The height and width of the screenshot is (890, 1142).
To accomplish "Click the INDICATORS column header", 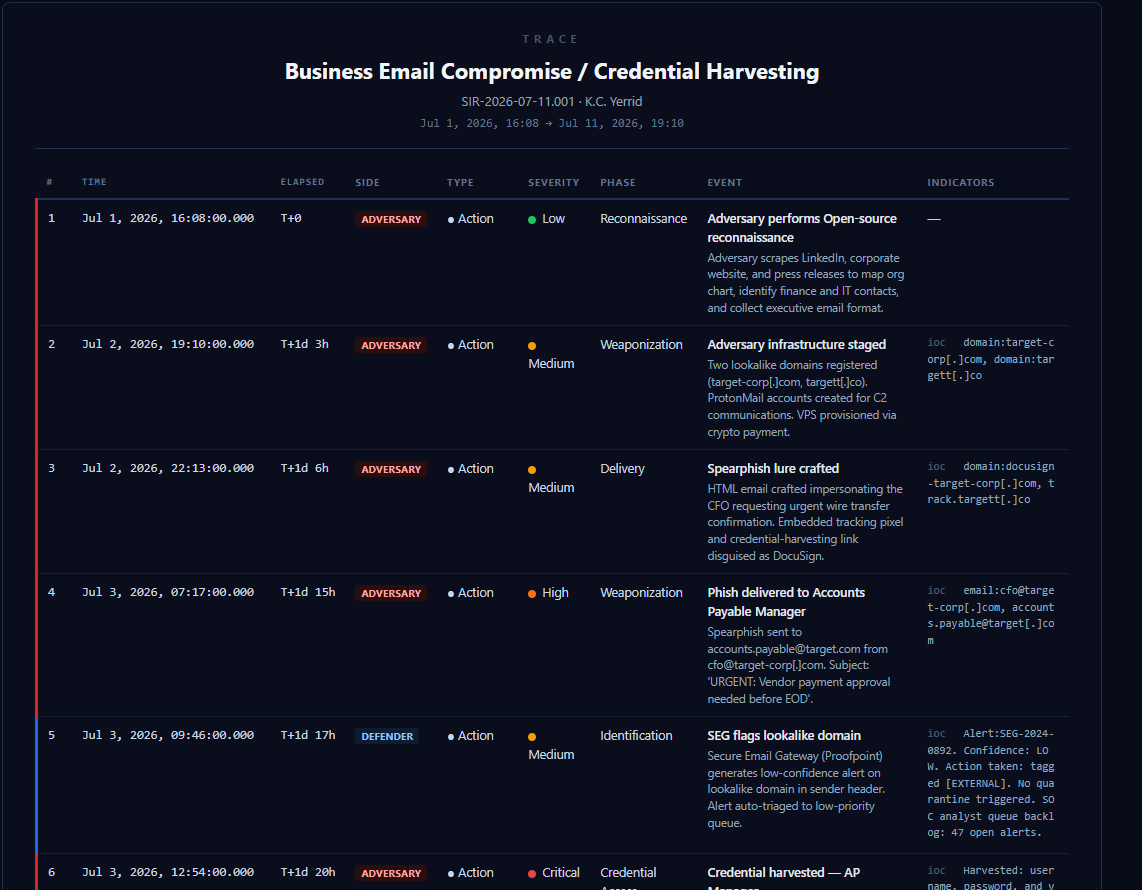I will pyautogui.click(x=961, y=183).
